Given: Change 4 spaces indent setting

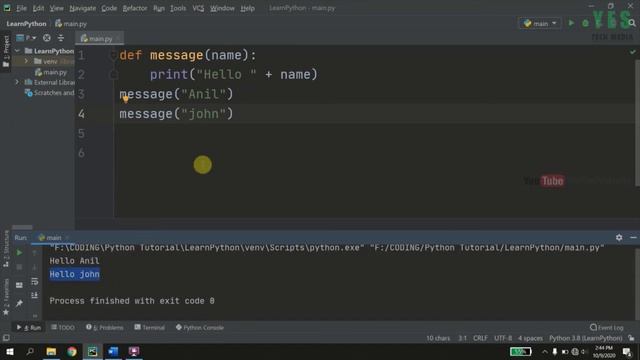Looking at the screenshot, I should (530, 338).
